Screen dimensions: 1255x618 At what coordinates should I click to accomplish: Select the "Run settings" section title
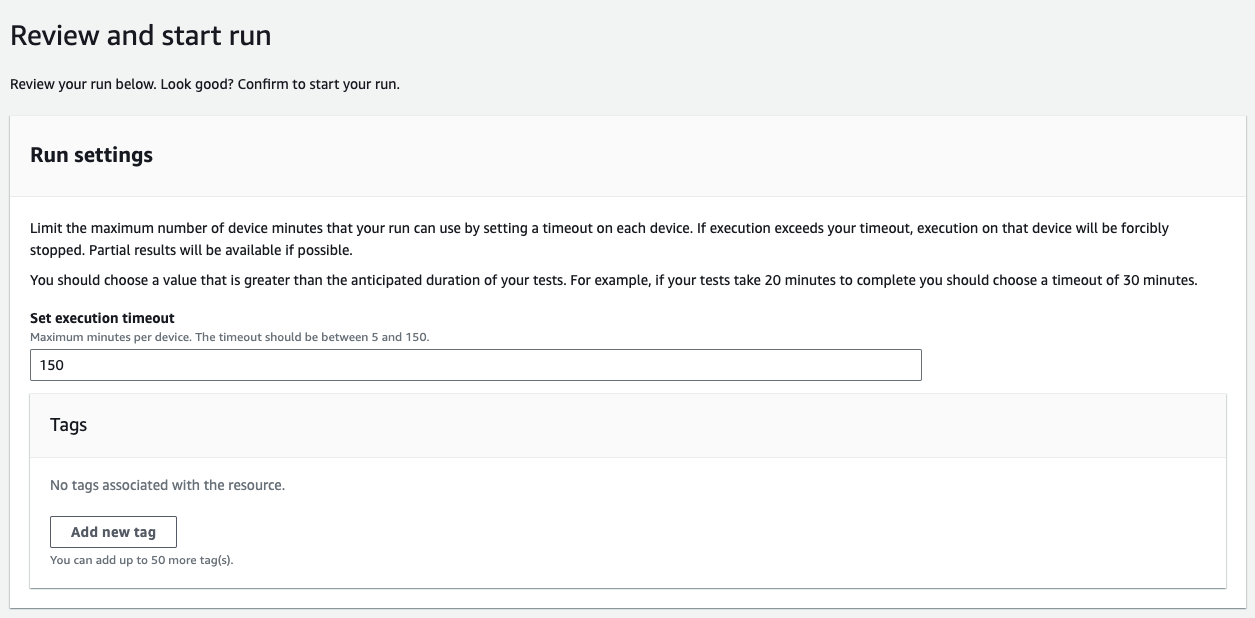tap(91, 155)
